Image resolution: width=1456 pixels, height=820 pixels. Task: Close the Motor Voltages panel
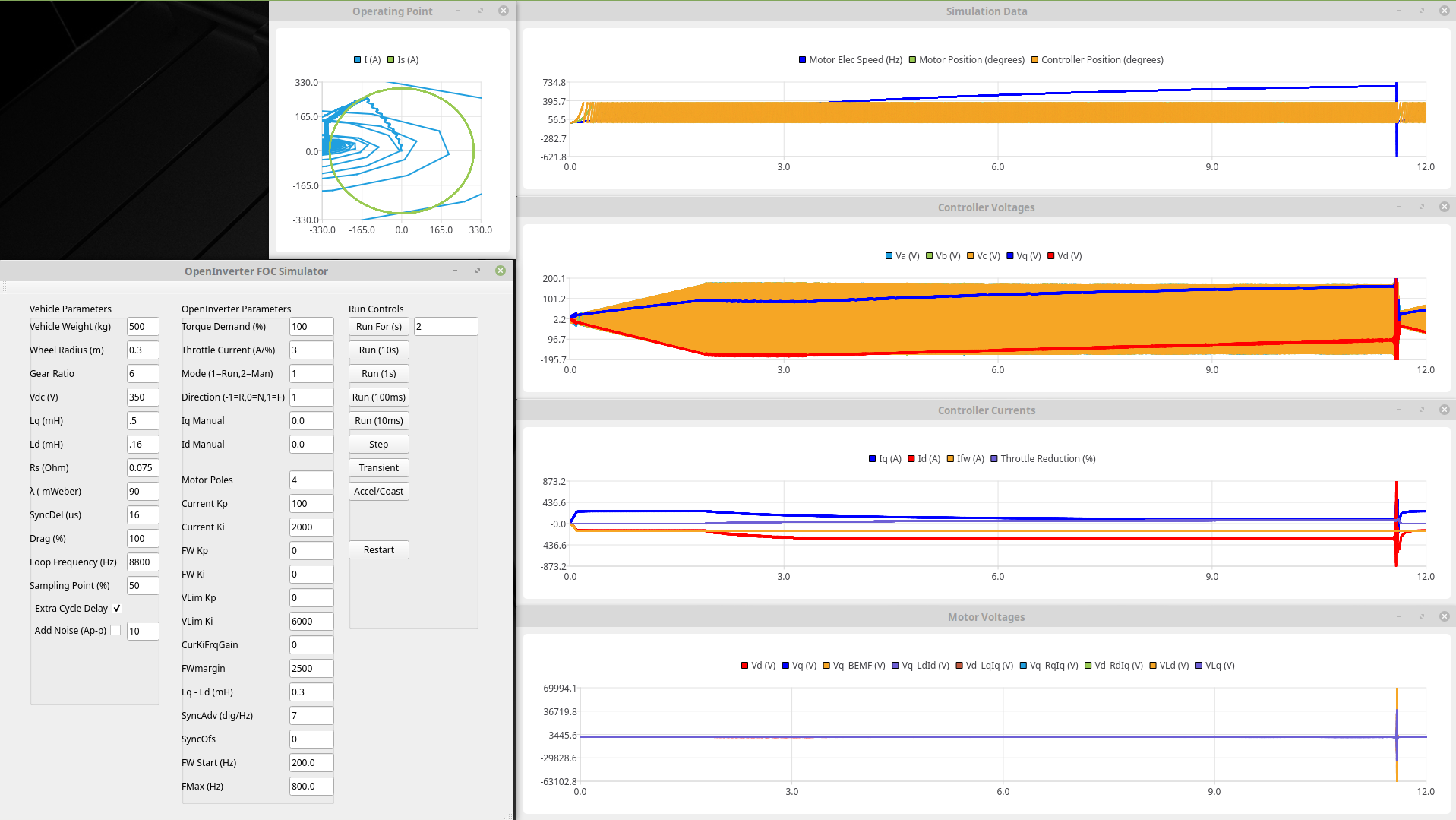(1444, 616)
